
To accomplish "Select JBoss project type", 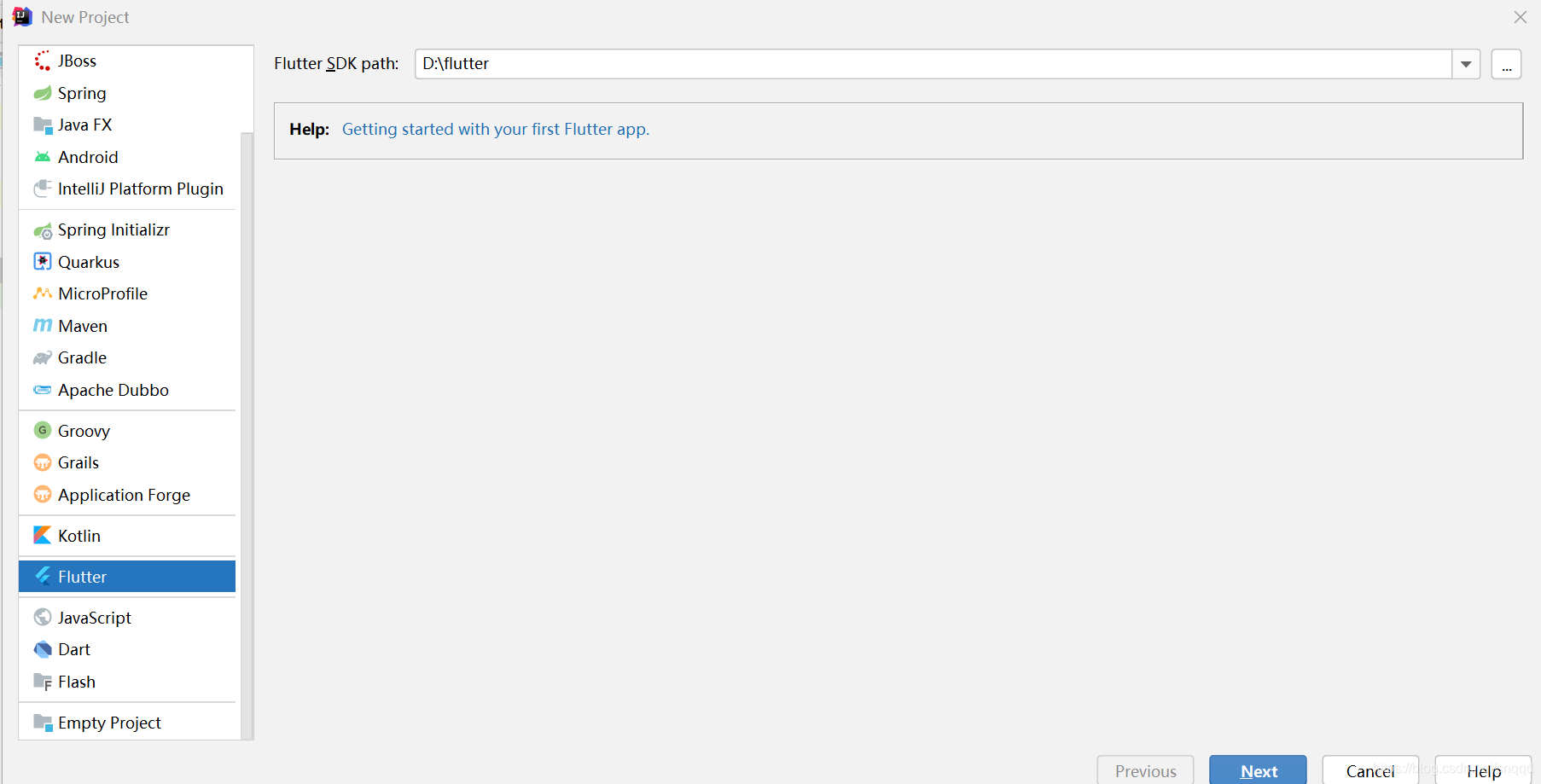I will tap(127, 61).
